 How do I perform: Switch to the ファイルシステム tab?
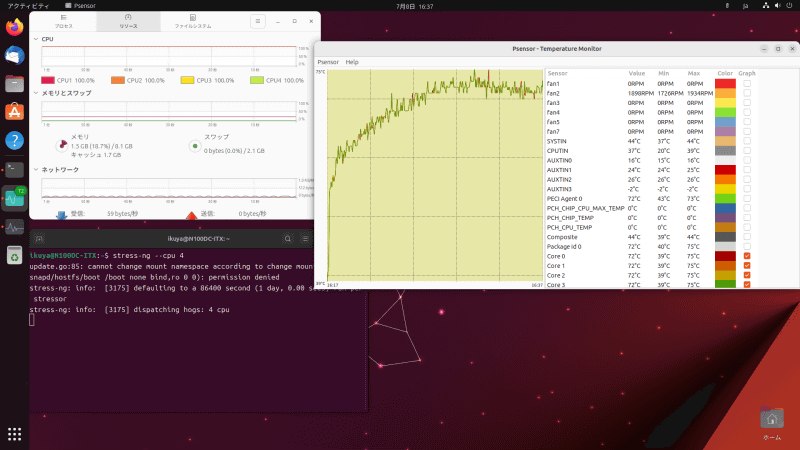pos(193,21)
